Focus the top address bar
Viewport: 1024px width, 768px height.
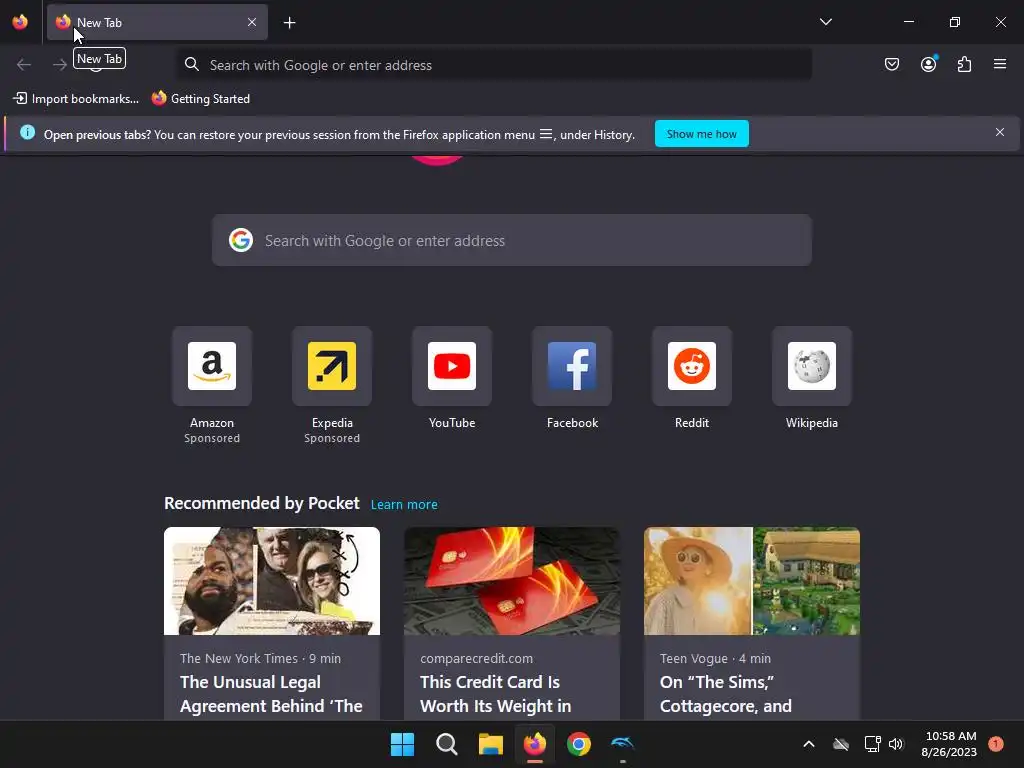(x=494, y=65)
